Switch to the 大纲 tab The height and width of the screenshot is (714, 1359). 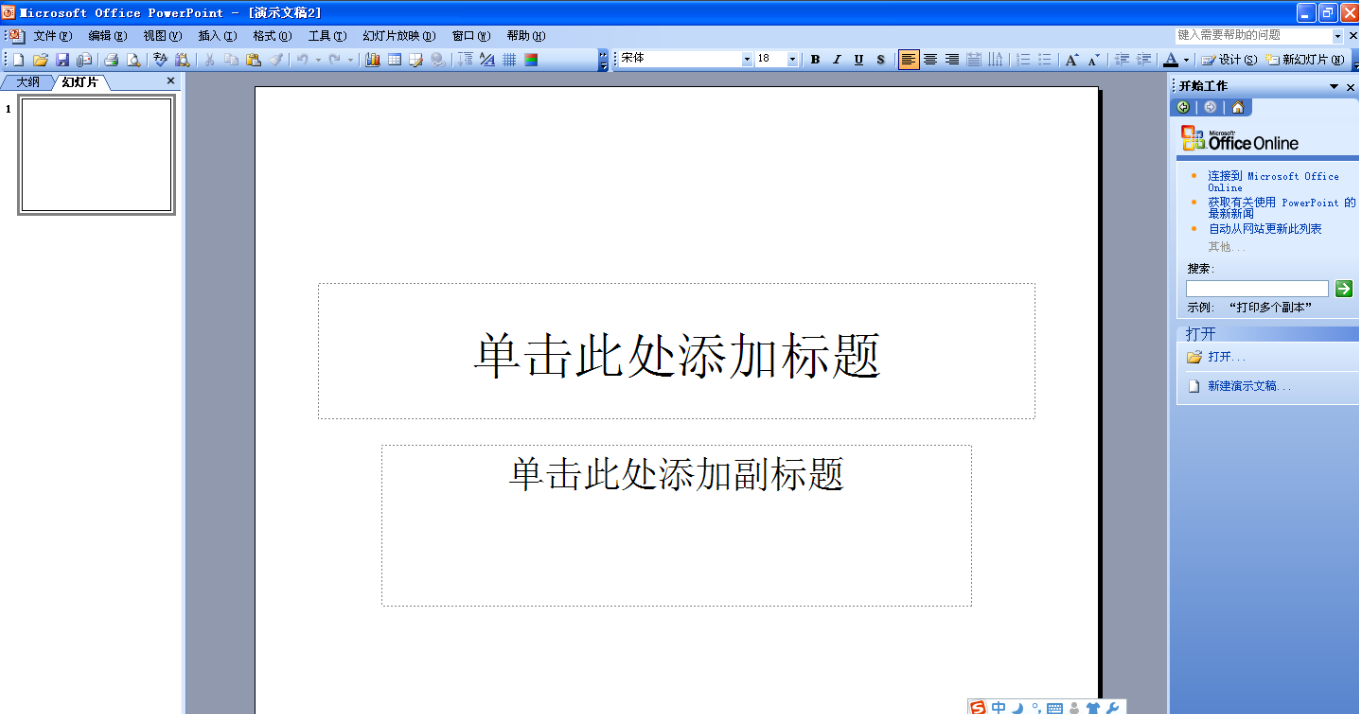click(x=27, y=82)
